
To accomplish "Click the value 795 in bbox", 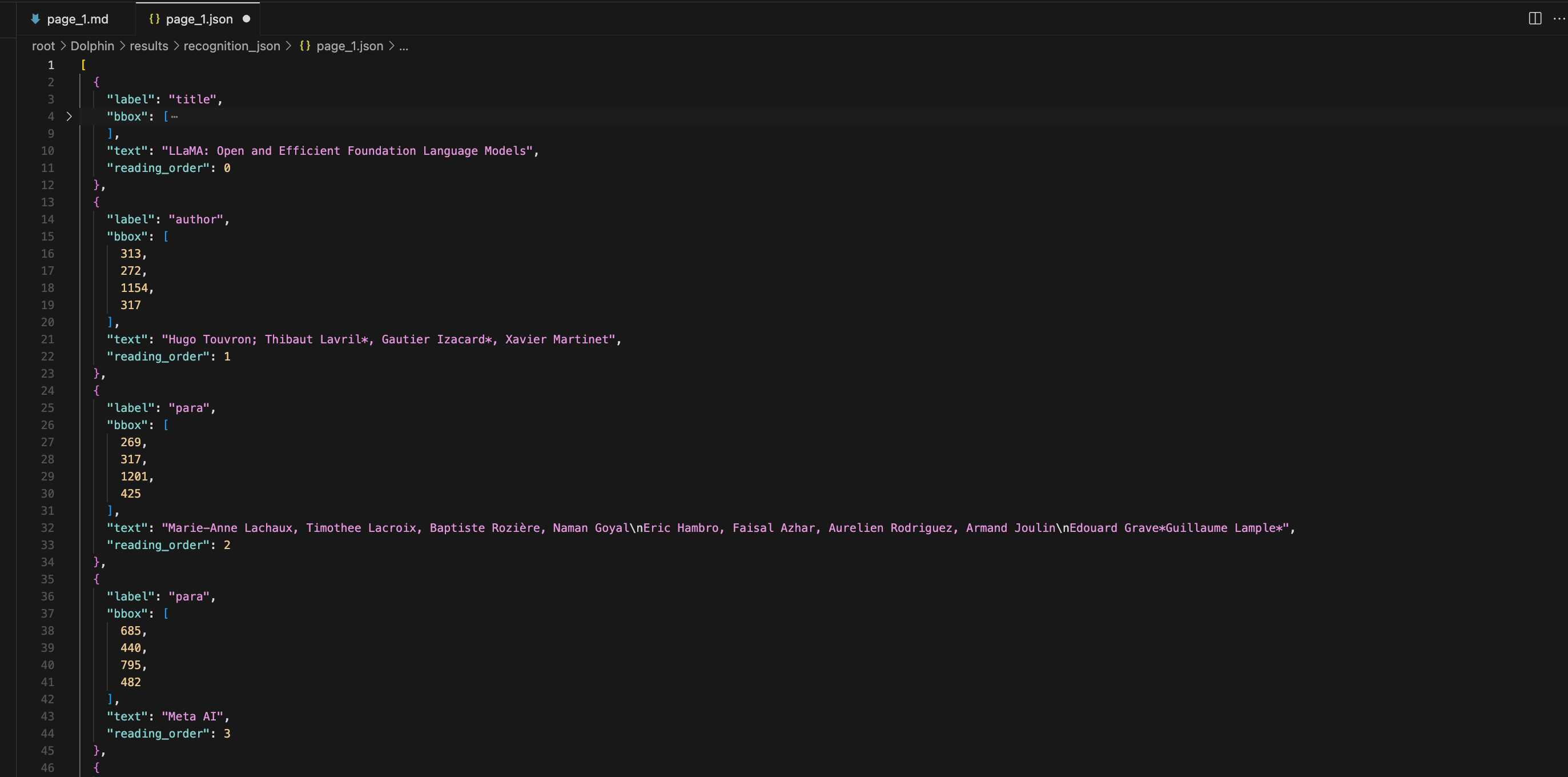I will pyautogui.click(x=130, y=665).
